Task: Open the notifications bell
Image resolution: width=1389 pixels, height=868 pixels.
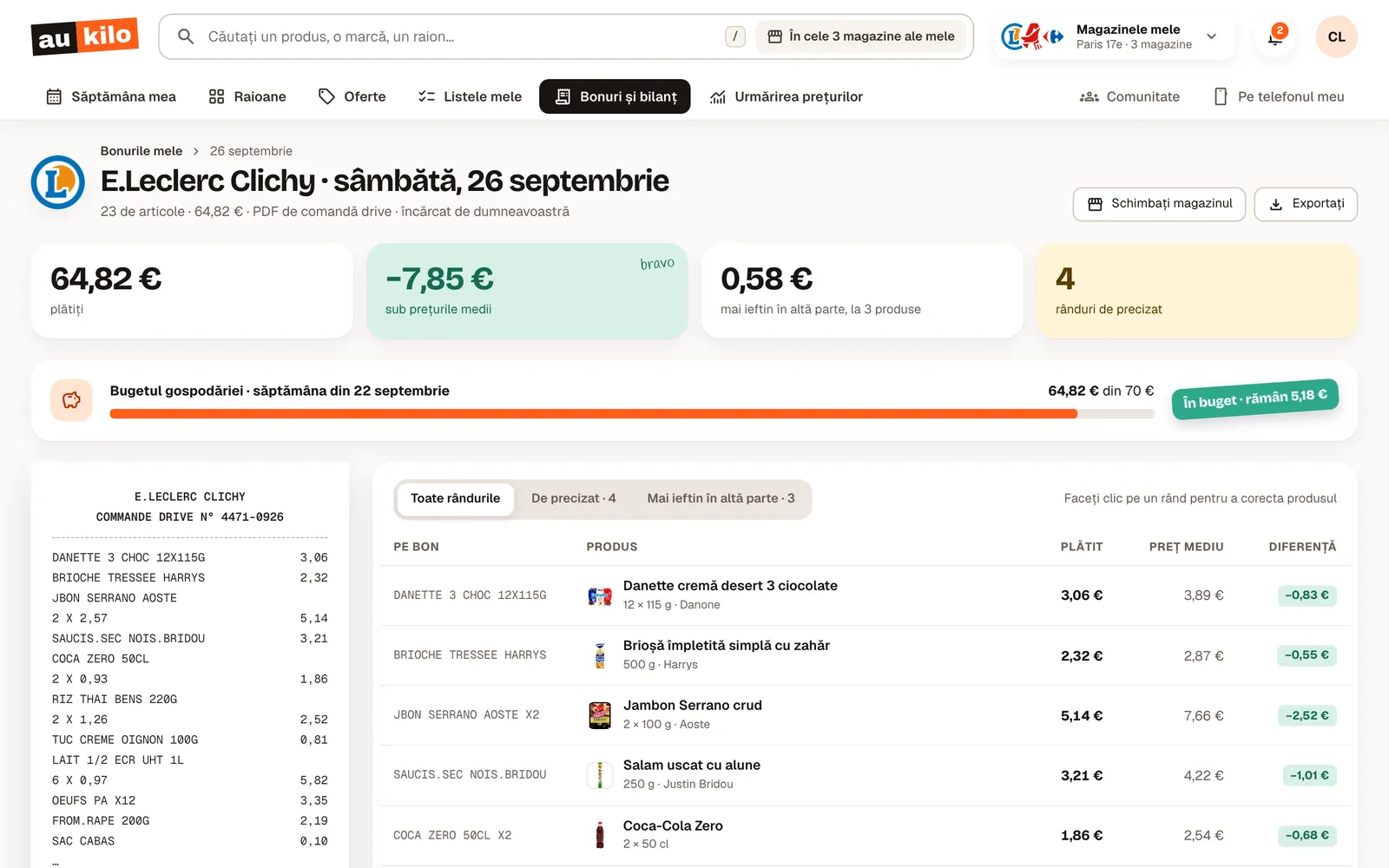Action: point(1275,36)
